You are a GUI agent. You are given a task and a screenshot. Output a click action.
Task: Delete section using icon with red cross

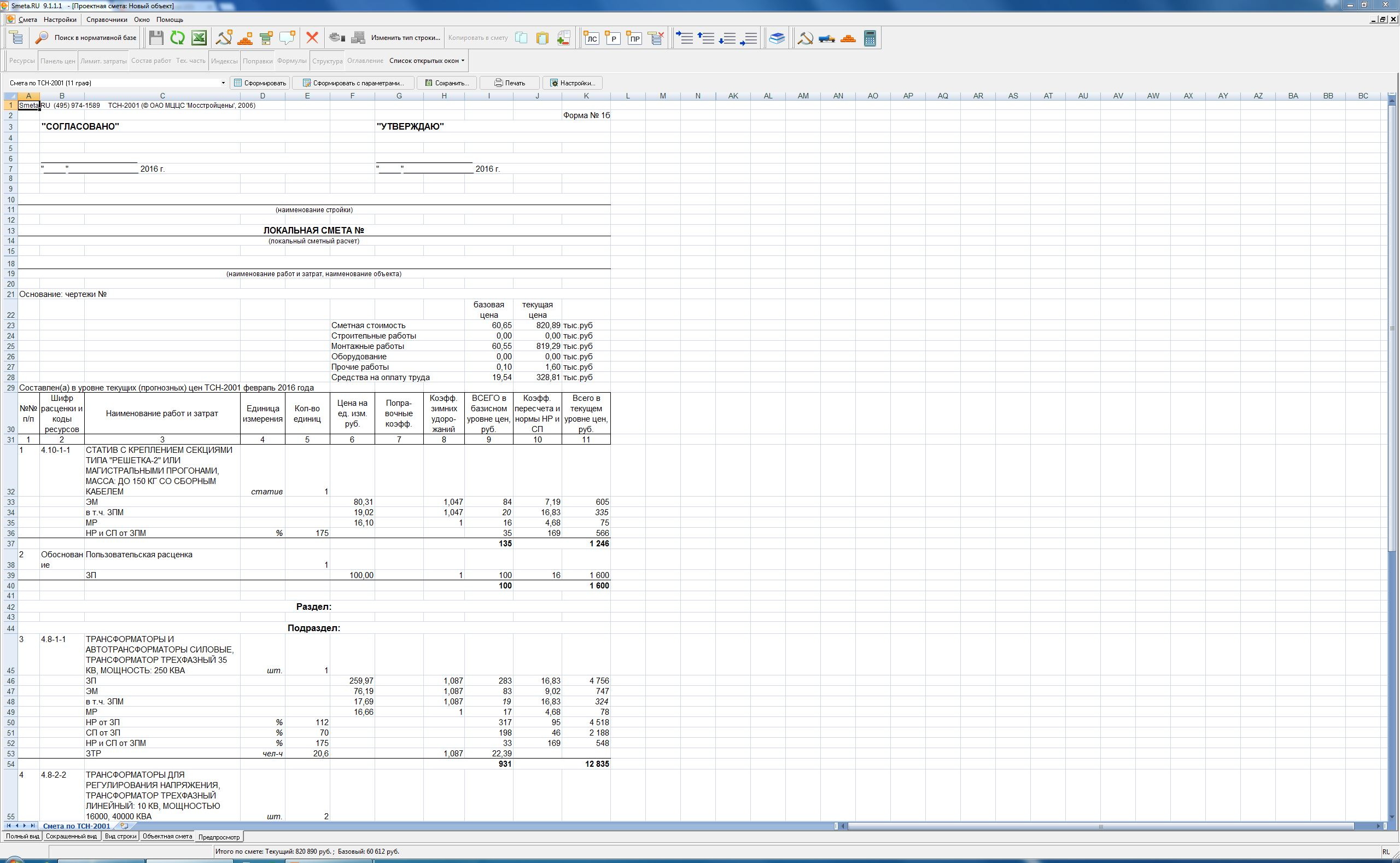coord(656,38)
